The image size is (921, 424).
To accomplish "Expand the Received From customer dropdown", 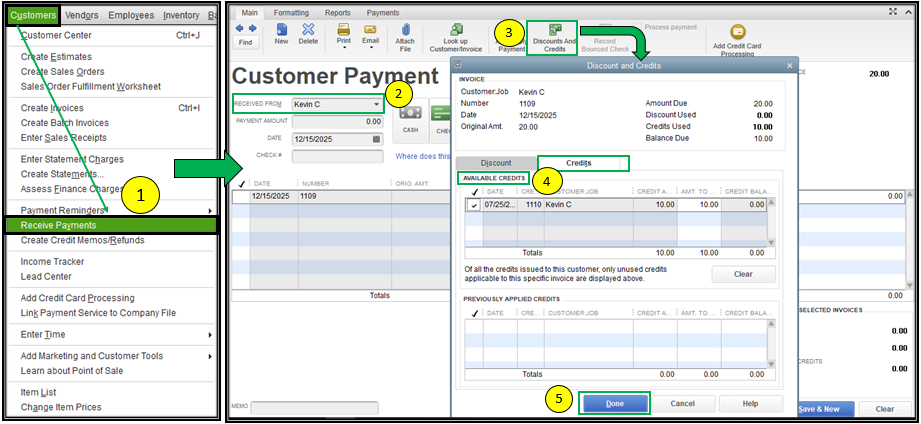I will click(x=376, y=104).
